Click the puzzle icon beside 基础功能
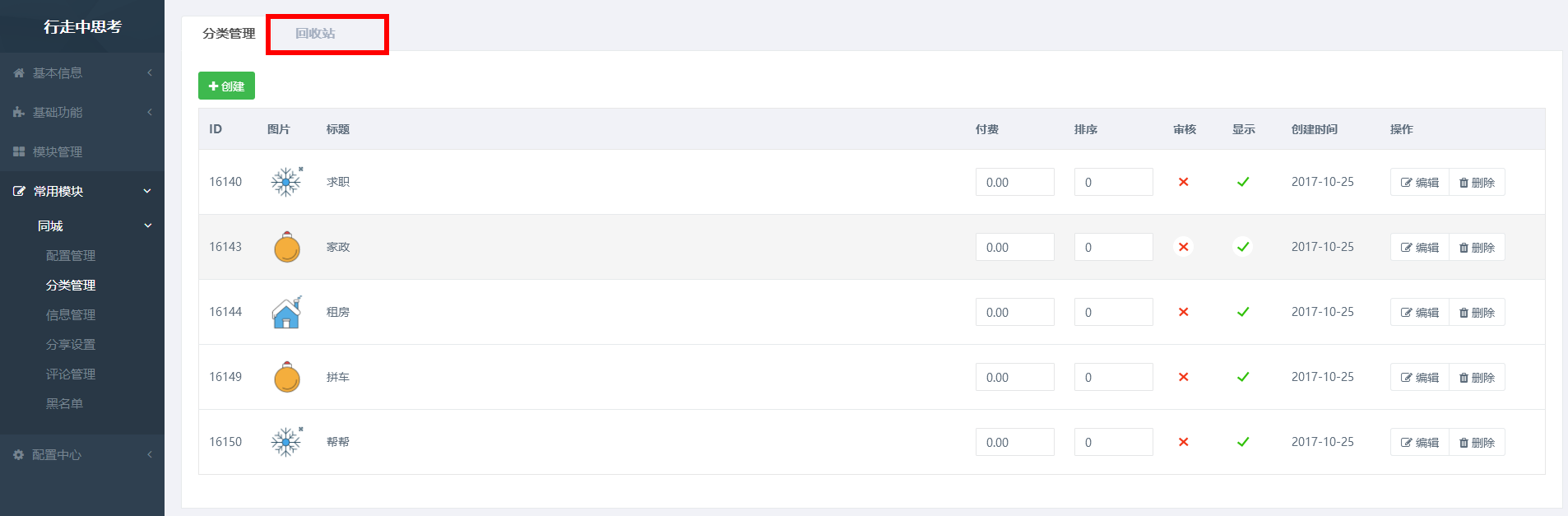The image size is (1568, 516). pyautogui.click(x=19, y=113)
